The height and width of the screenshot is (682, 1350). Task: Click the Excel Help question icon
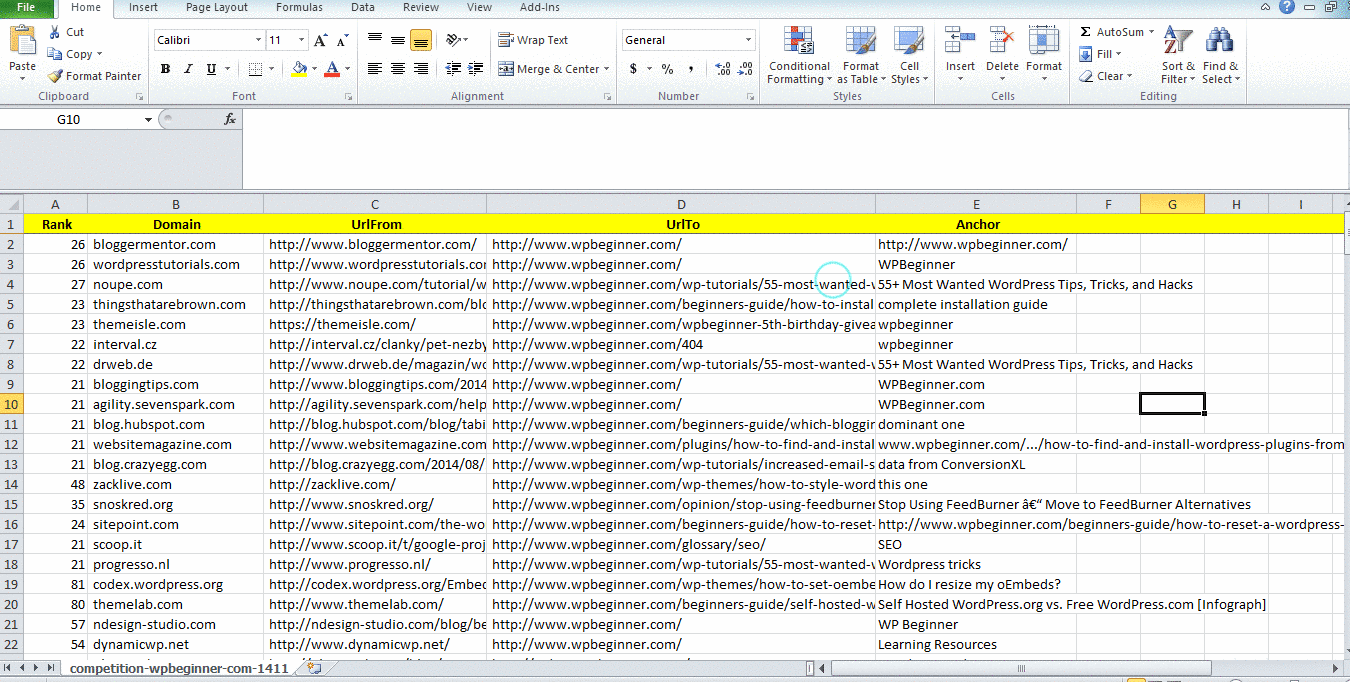tap(1287, 7)
